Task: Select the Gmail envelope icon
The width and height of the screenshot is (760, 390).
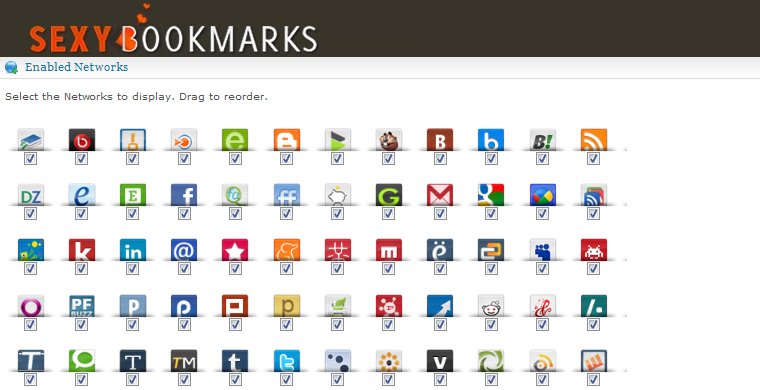Action: click(x=440, y=195)
